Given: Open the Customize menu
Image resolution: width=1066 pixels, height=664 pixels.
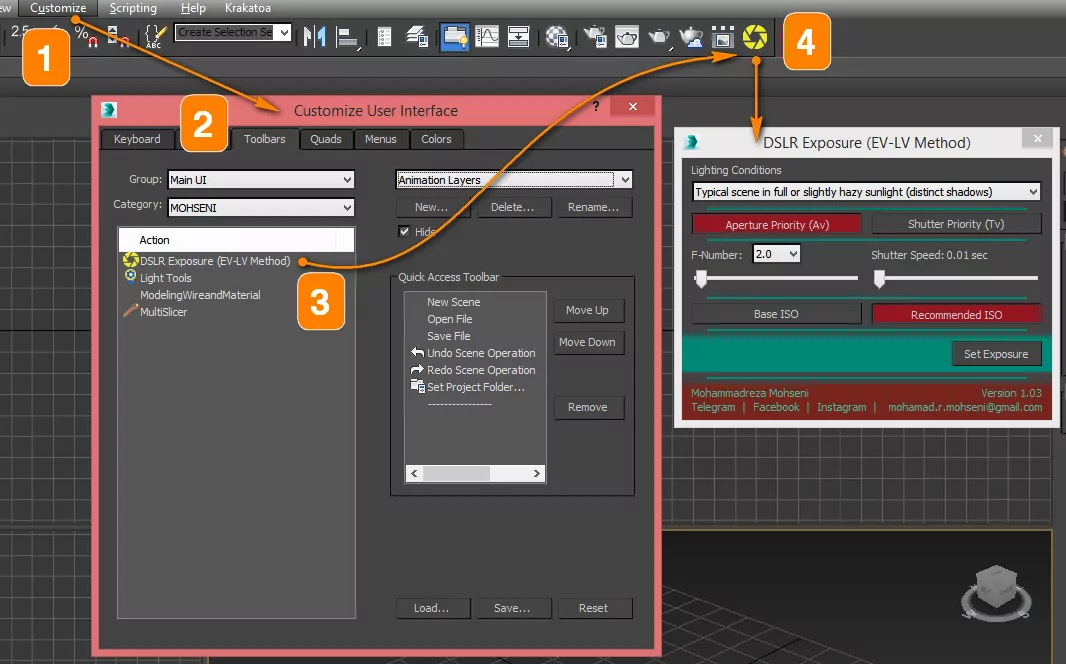Looking at the screenshot, I should 58,8.
